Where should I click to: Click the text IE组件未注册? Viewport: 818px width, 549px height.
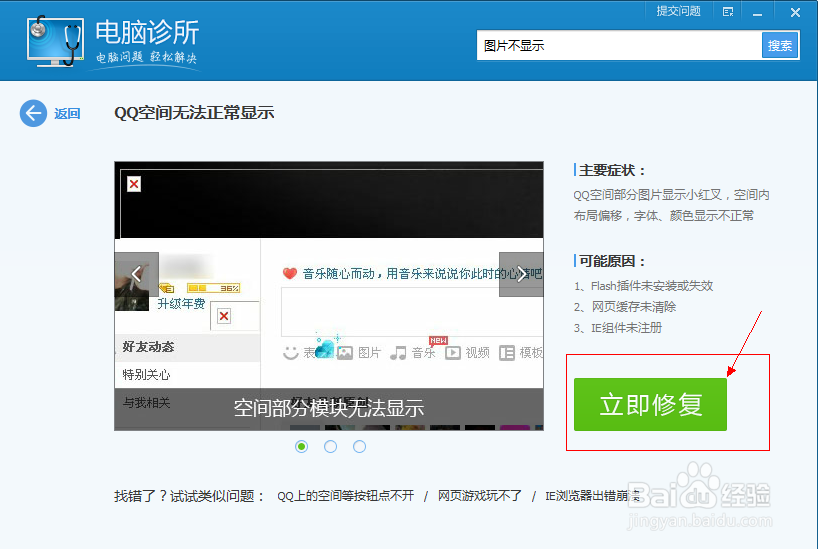point(626,328)
